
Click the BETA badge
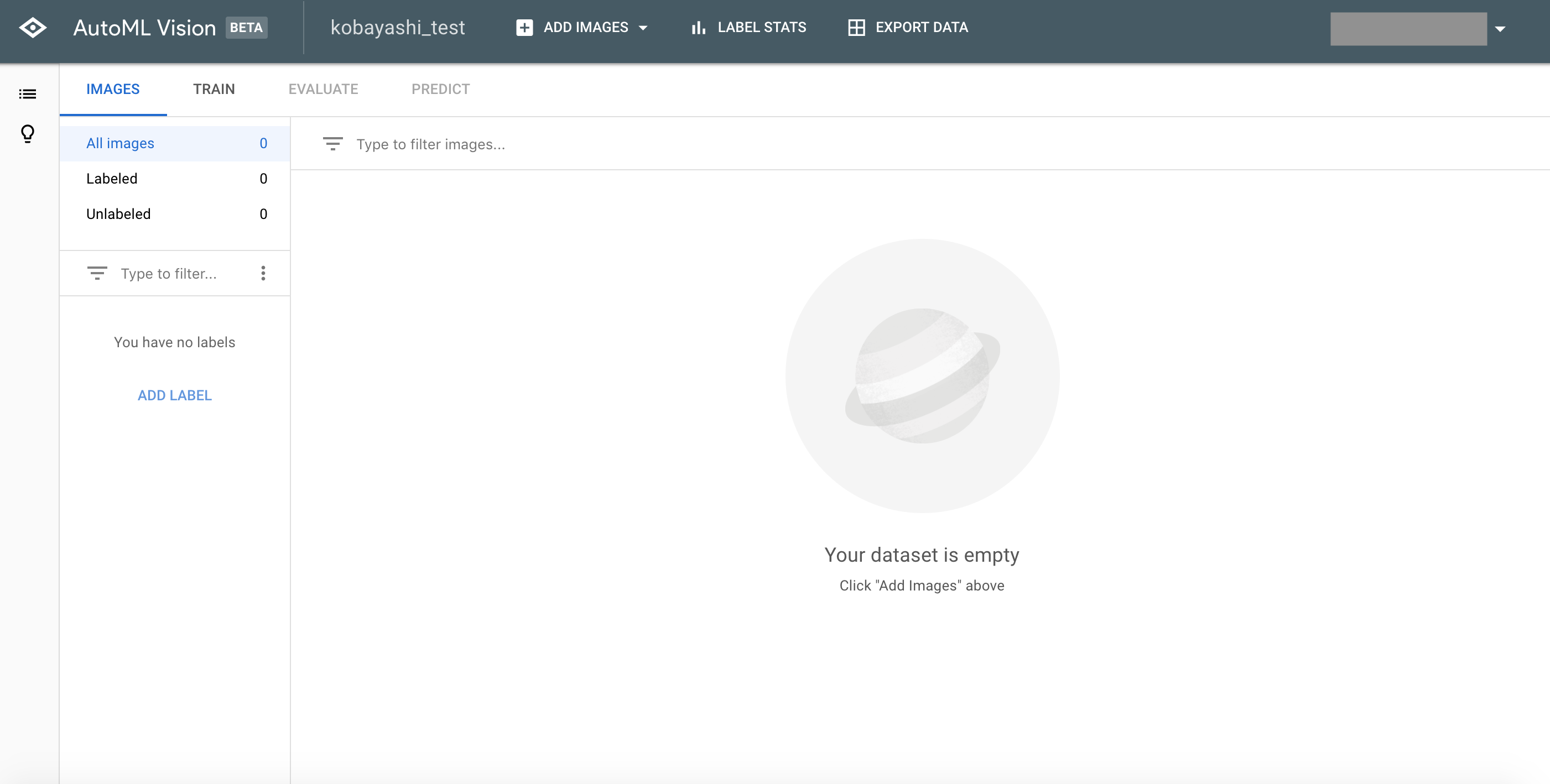[246, 28]
